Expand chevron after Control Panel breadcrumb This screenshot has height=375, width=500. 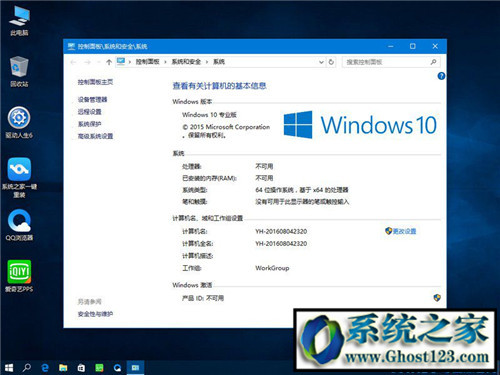[x=165, y=62]
